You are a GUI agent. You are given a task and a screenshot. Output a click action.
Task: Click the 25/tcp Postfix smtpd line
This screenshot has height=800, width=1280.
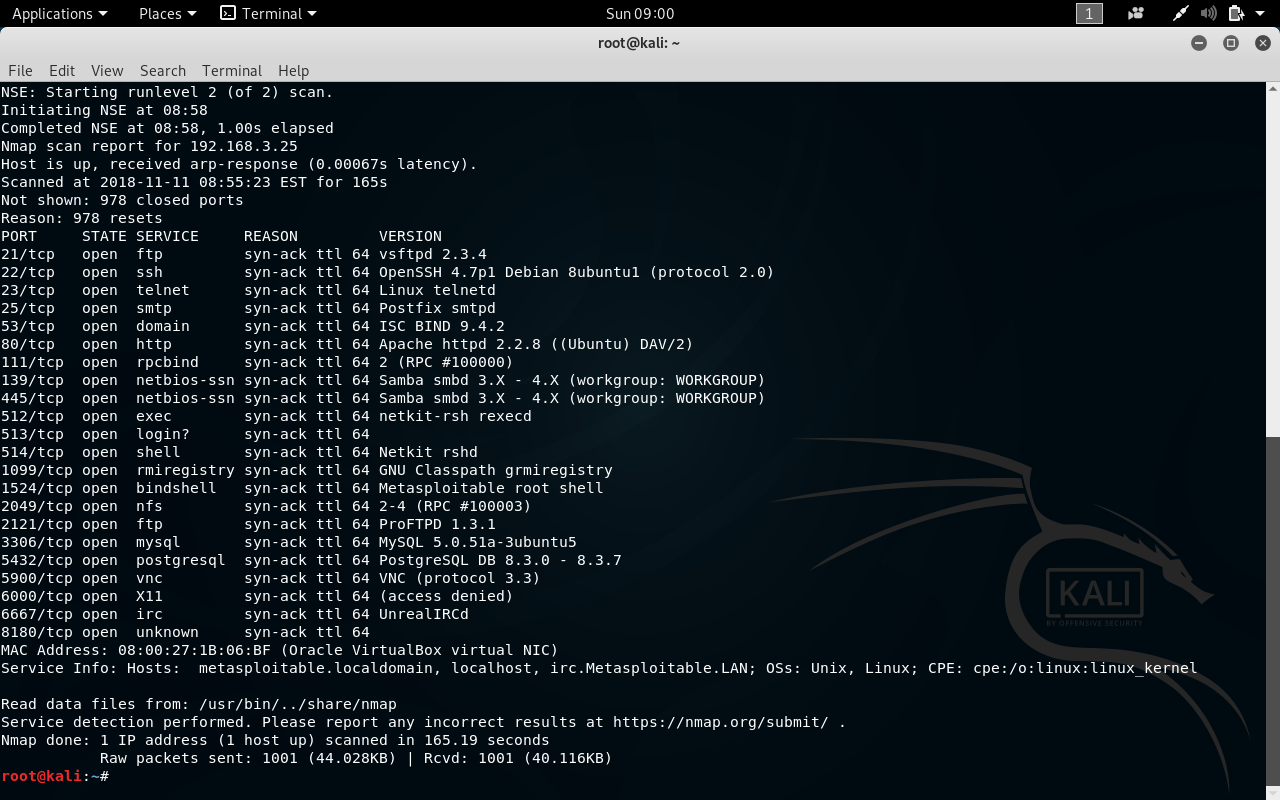pyautogui.click(x=248, y=308)
